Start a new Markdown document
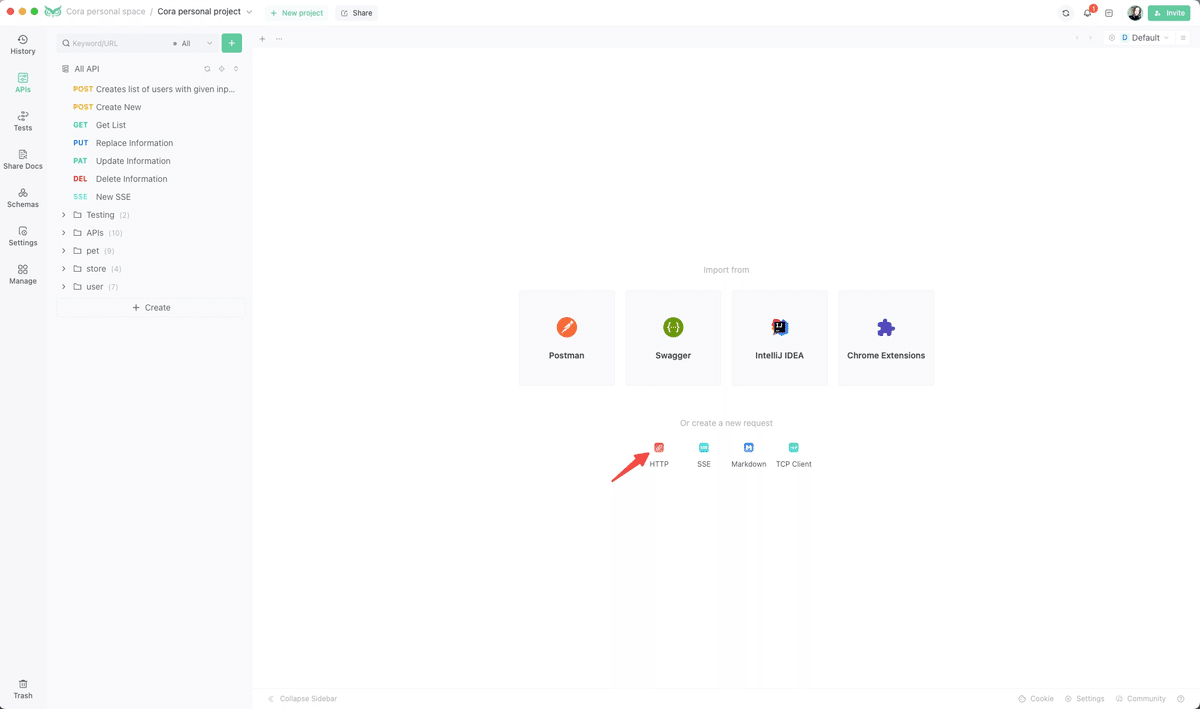1200x709 pixels. (748, 454)
